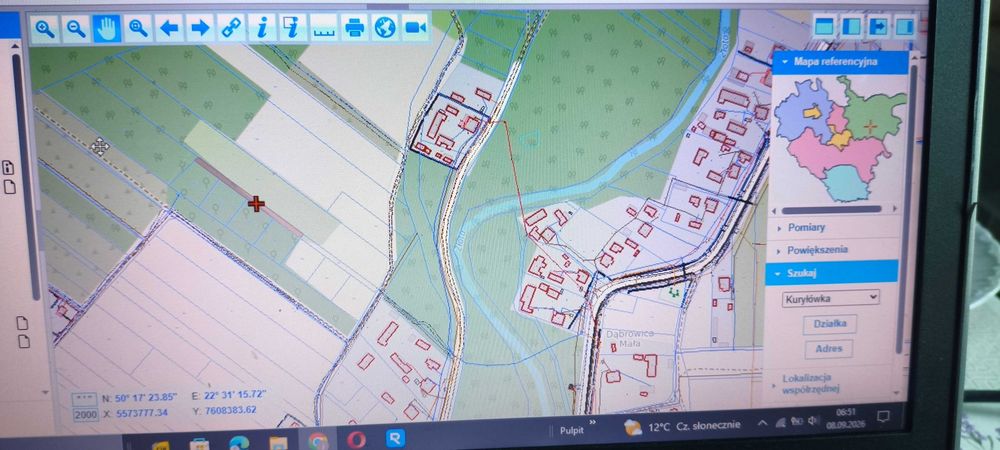This screenshot has width=1000, height=450.
Task: Open Microsoft Edge from taskbar
Action: coord(239,444)
